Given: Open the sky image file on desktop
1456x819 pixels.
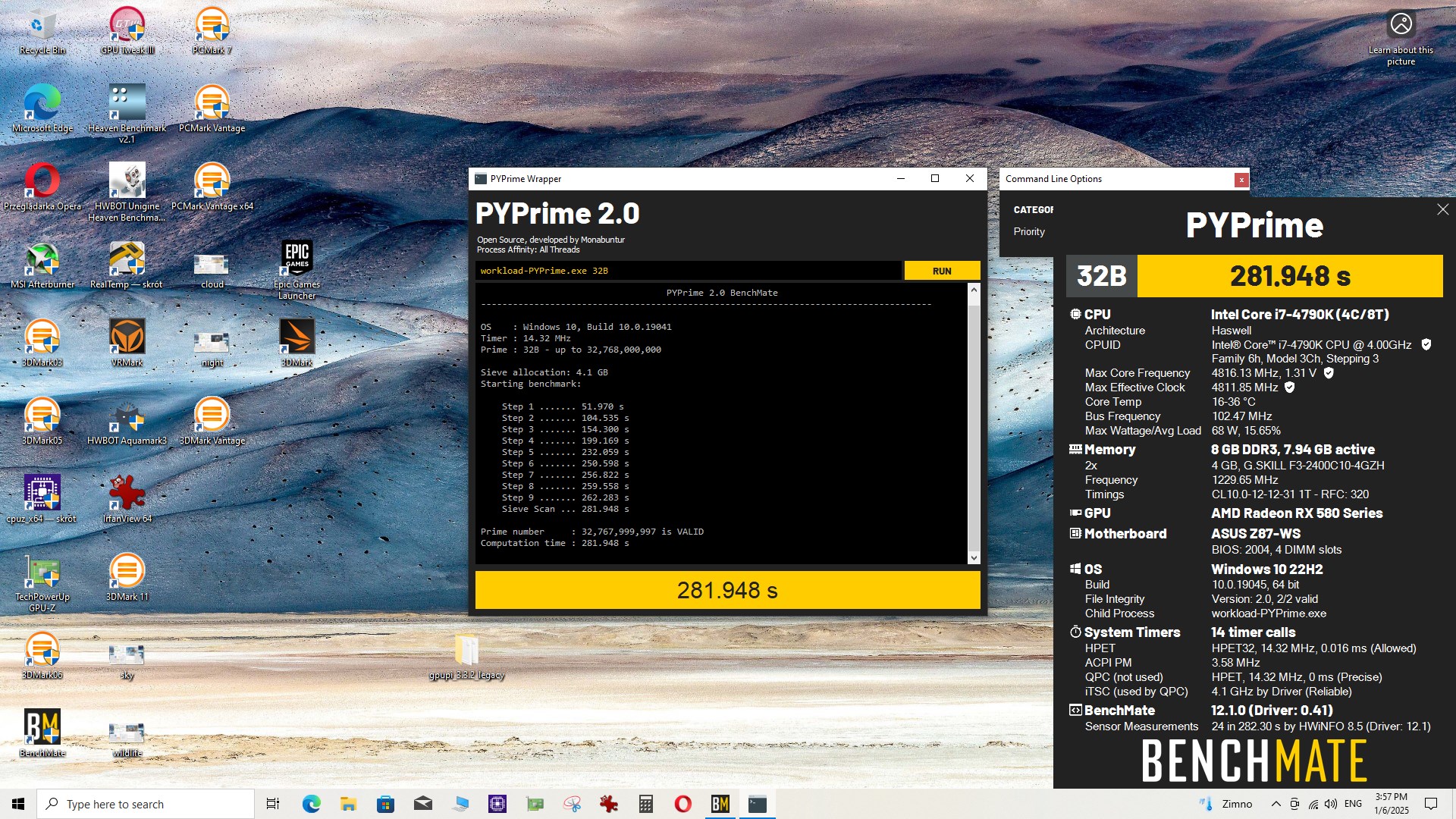Looking at the screenshot, I should pyautogui.click(x=127, y=661).
